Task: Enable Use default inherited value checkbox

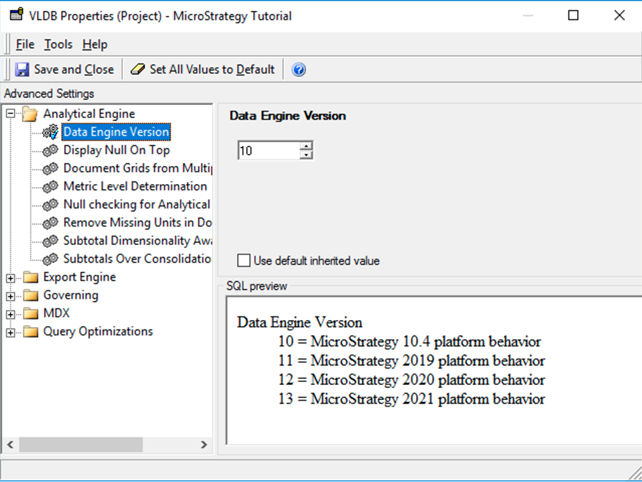Action: point(244,261)
